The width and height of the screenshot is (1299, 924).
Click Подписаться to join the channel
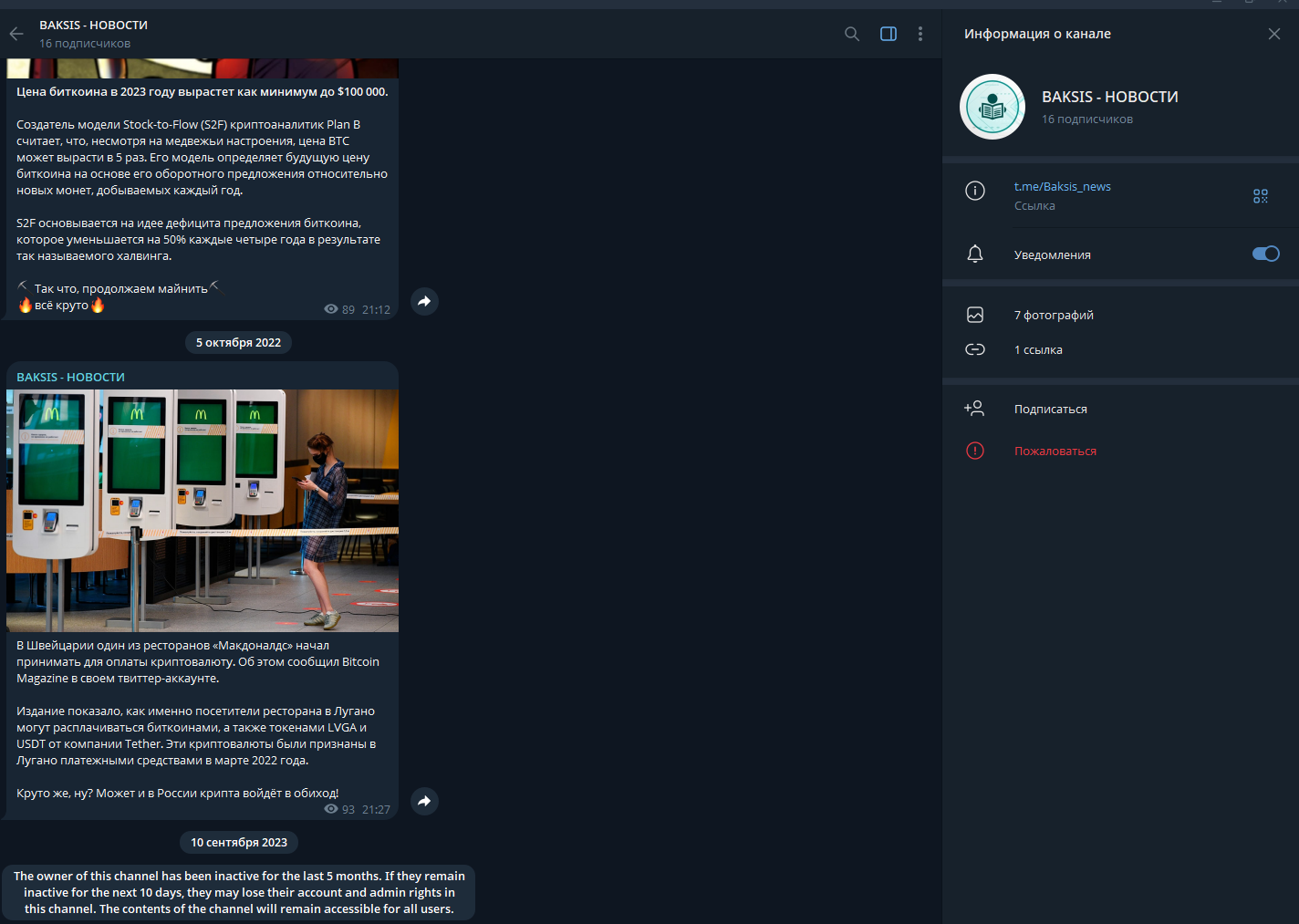click(x=1051, y=410)
